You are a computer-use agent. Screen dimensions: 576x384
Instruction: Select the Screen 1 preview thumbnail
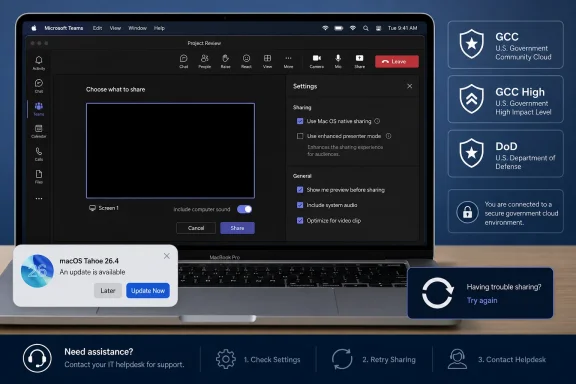coord(170,151)
